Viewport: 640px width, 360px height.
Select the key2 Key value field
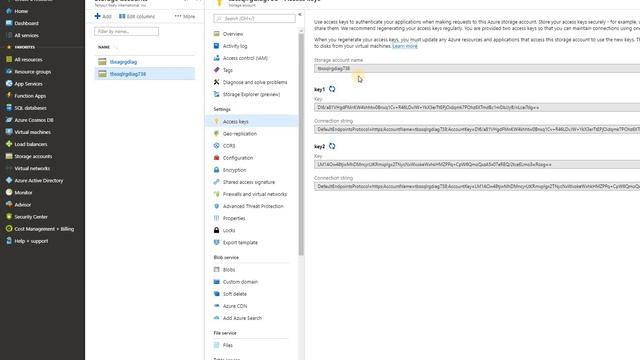[477, 164]
